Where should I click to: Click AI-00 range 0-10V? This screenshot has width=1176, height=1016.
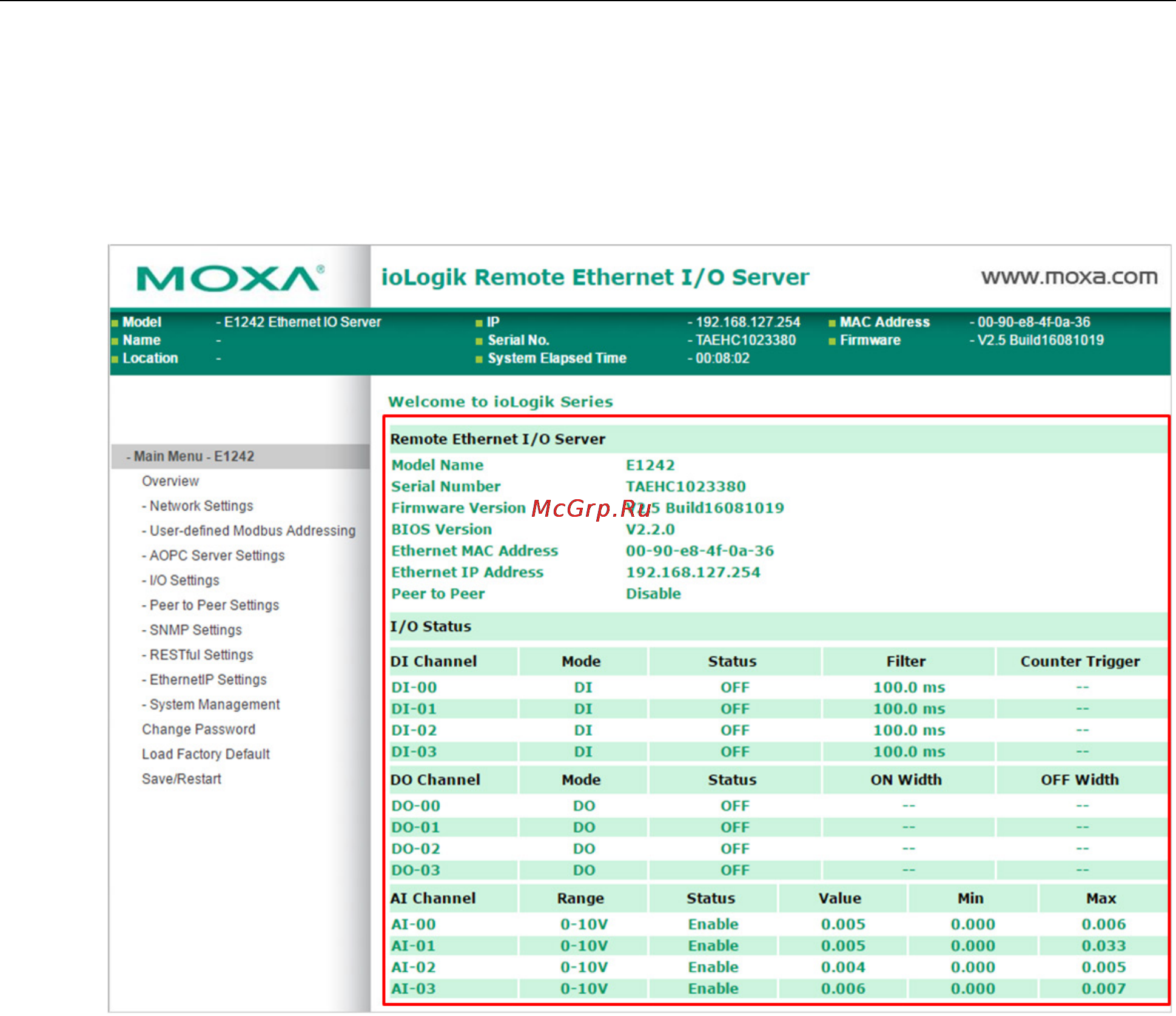pos(583,924)
